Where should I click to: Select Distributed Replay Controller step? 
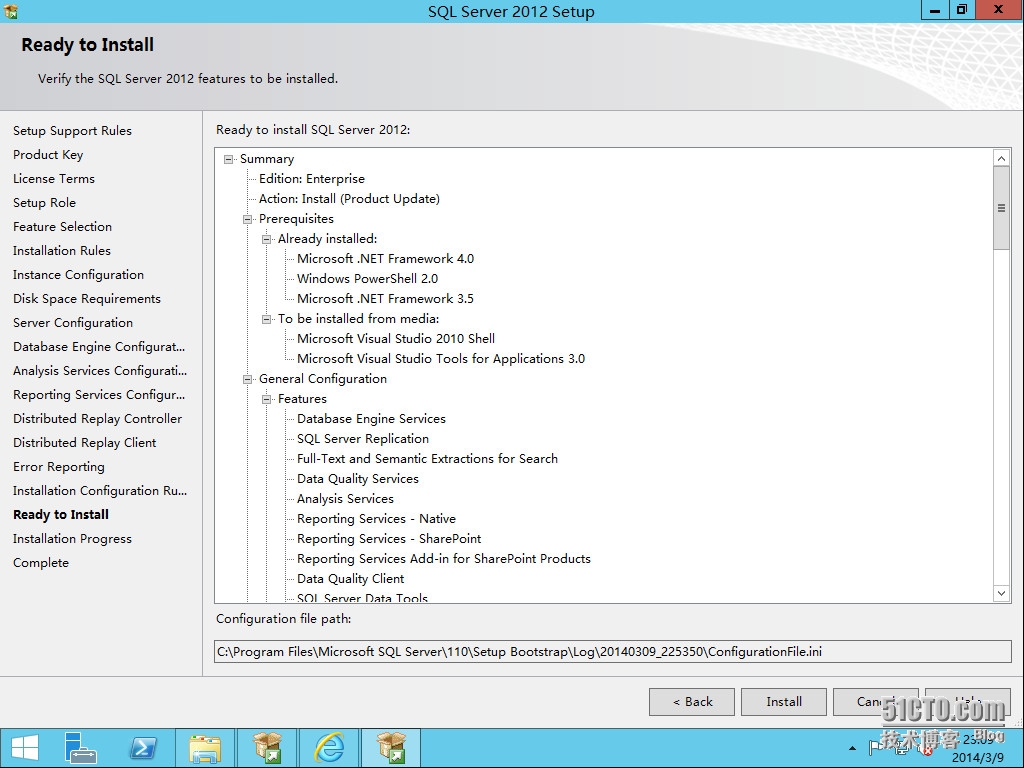point(97,419)
